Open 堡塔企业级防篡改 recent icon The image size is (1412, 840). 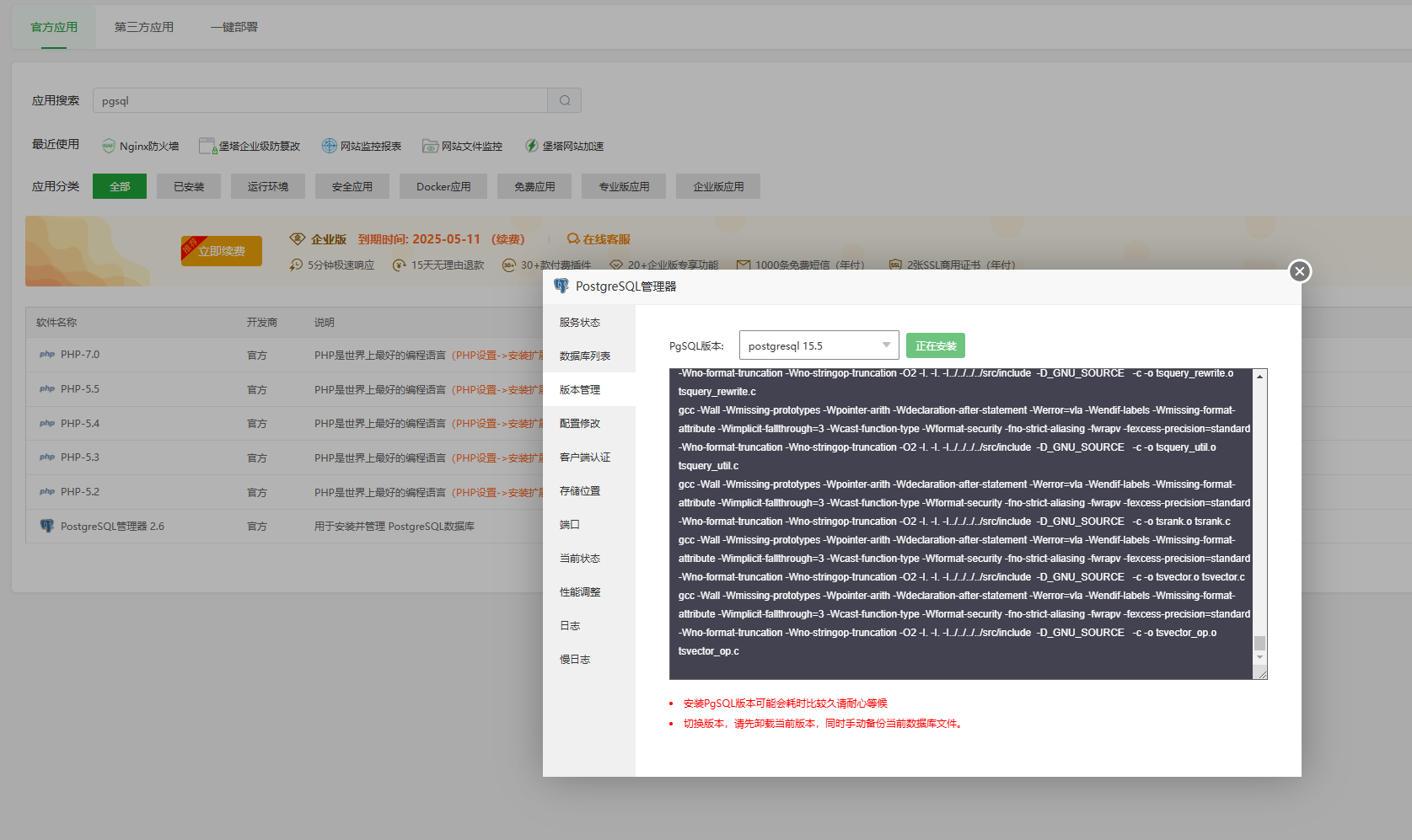coord(207,146)
